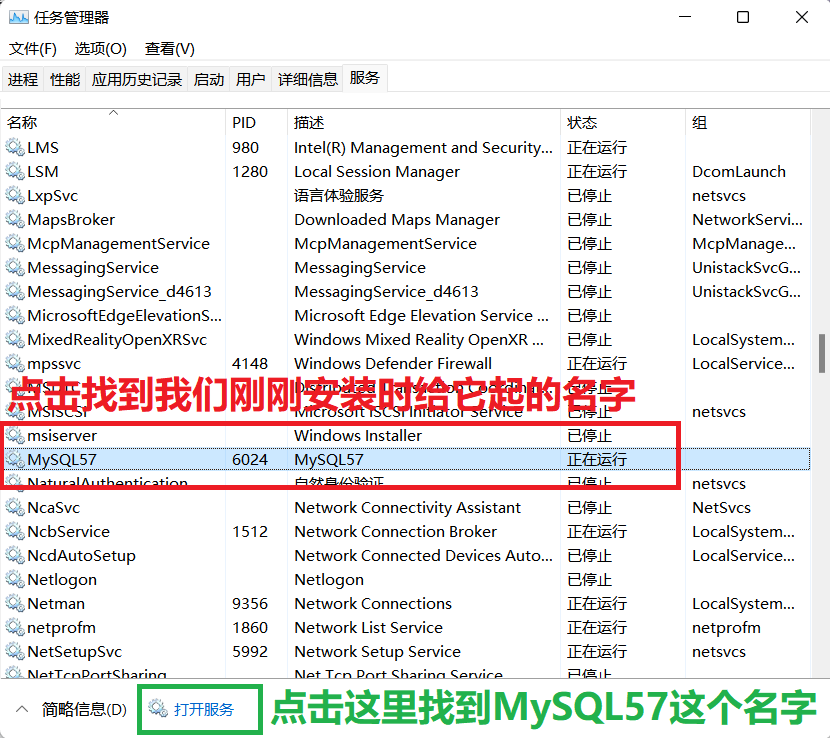Click the gear icon beside McpManagementService name
This screenshot has width=830, height=738.
point(15,243)
